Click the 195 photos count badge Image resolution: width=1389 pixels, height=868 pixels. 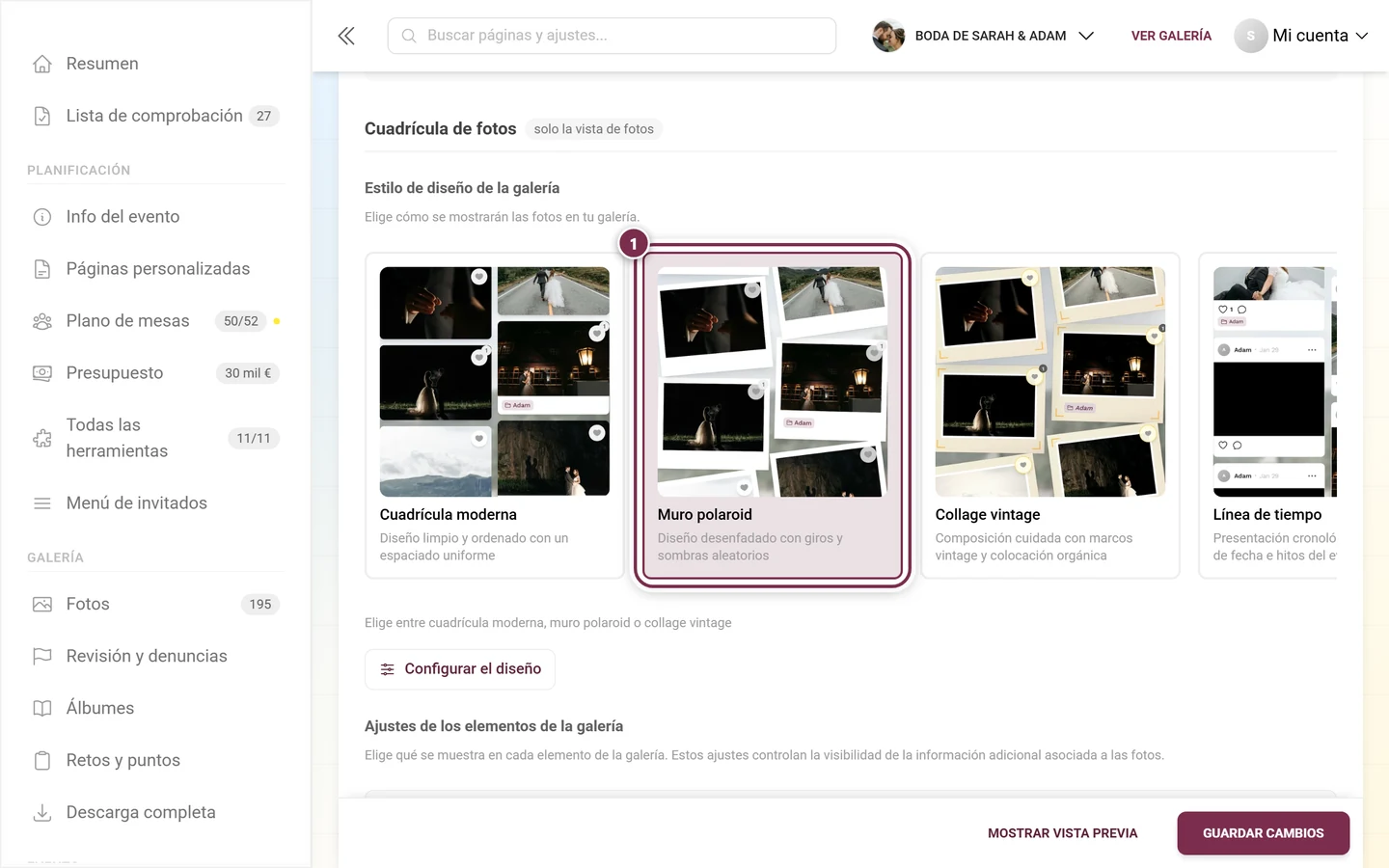coord(260,605)
